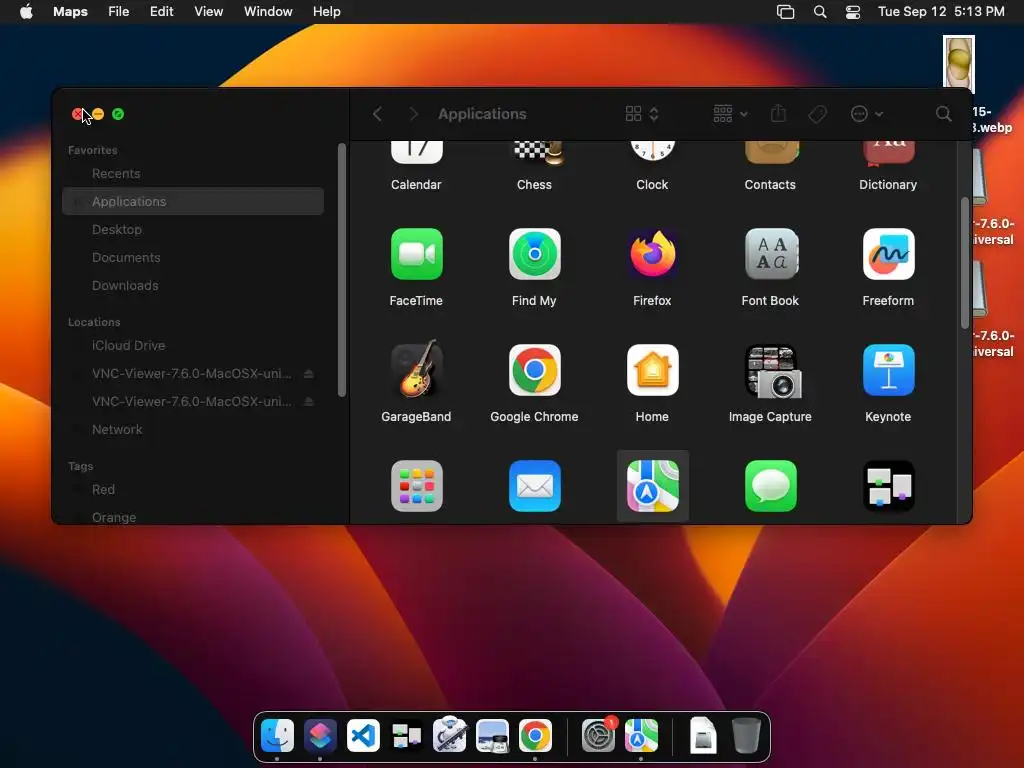Open Trash from the Dock

(746, 735)
